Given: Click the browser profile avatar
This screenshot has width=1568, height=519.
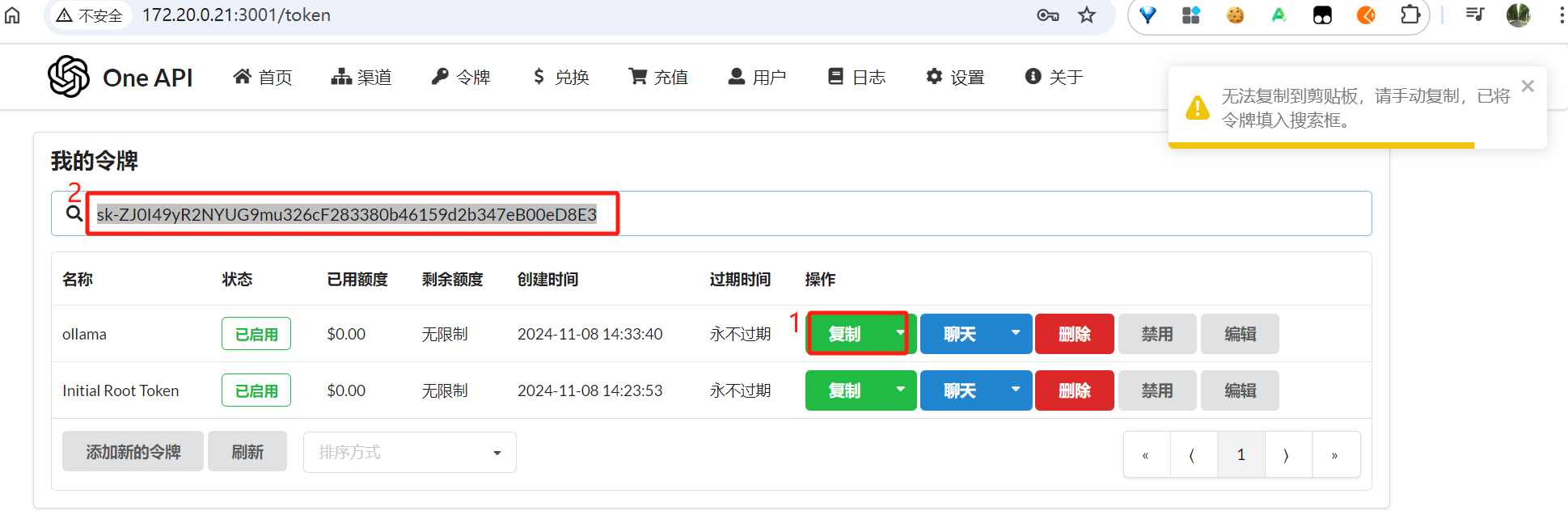Looking at the screenshot, I should pyautogui.click(x=1518, y=15).
